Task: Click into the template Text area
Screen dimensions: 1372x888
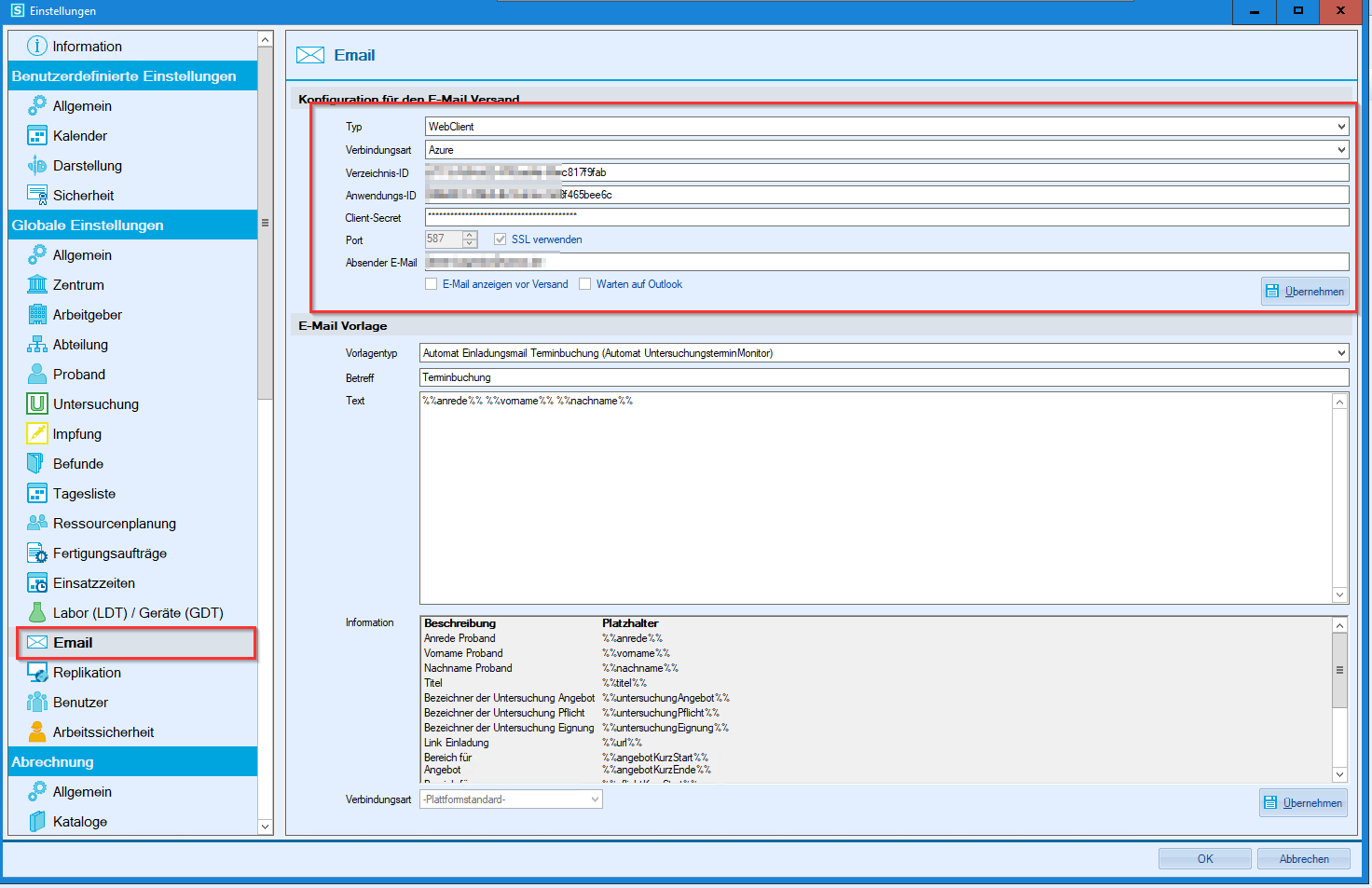Action: point(875,499)
